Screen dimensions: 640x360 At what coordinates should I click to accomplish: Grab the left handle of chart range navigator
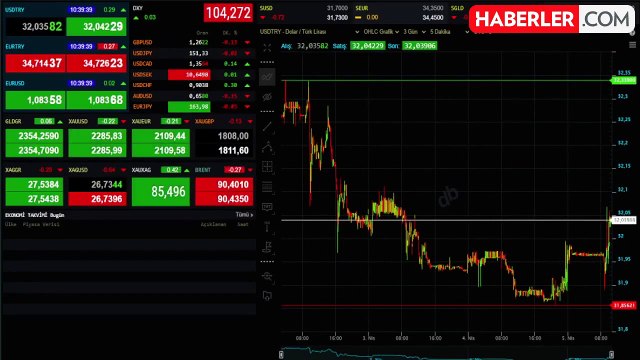click(281, 355)
